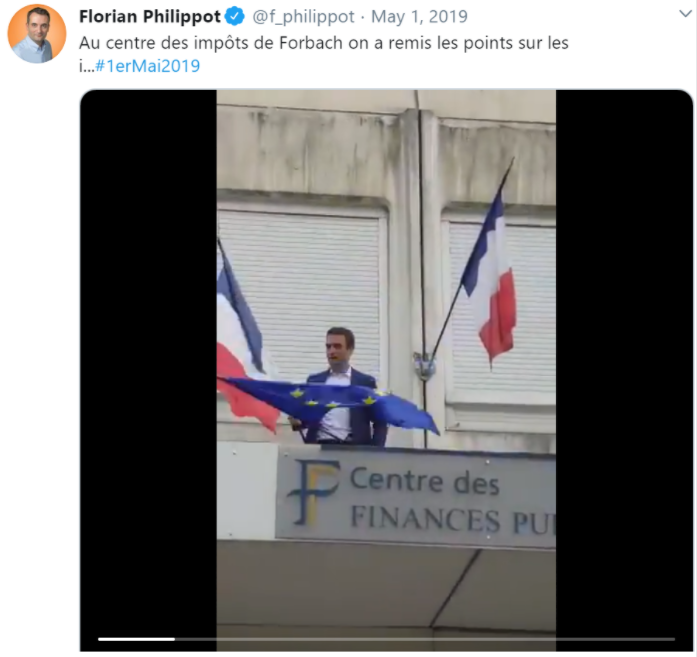
Task: Click the end of the white played progress segment
Action: [174, 639]
